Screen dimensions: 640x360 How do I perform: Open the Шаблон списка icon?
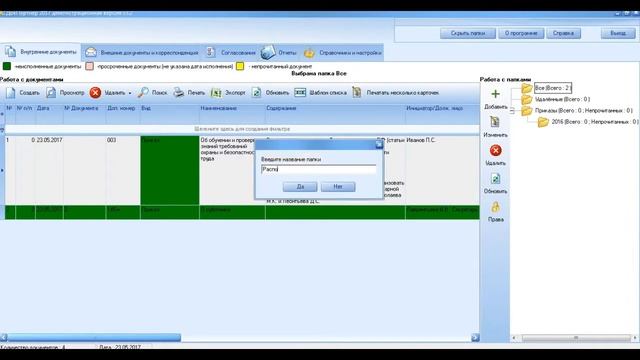300,93
